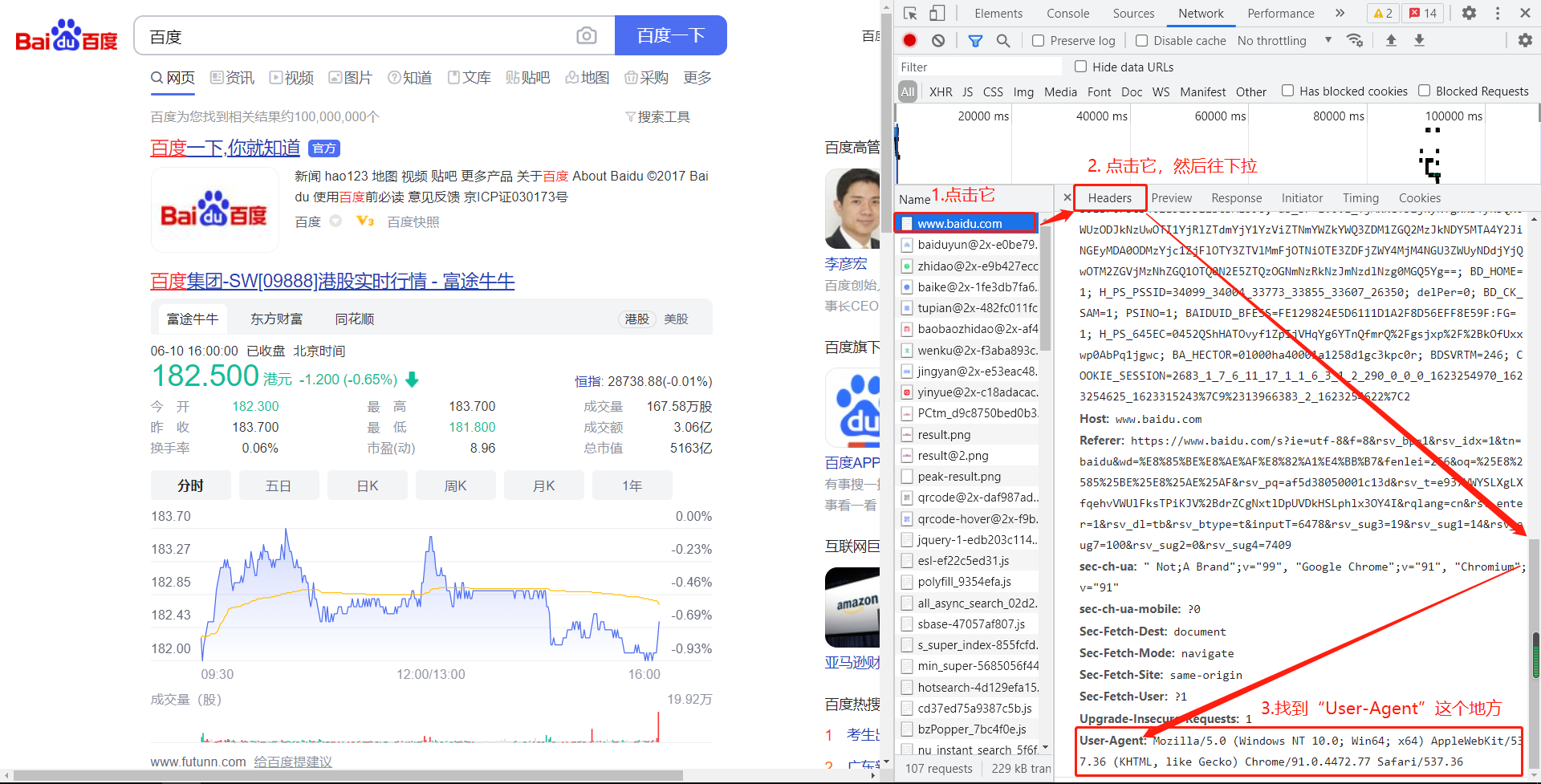The image size is (1541, 784).
Task: Switch to the Response tab
Action: tap(1236, 198)
